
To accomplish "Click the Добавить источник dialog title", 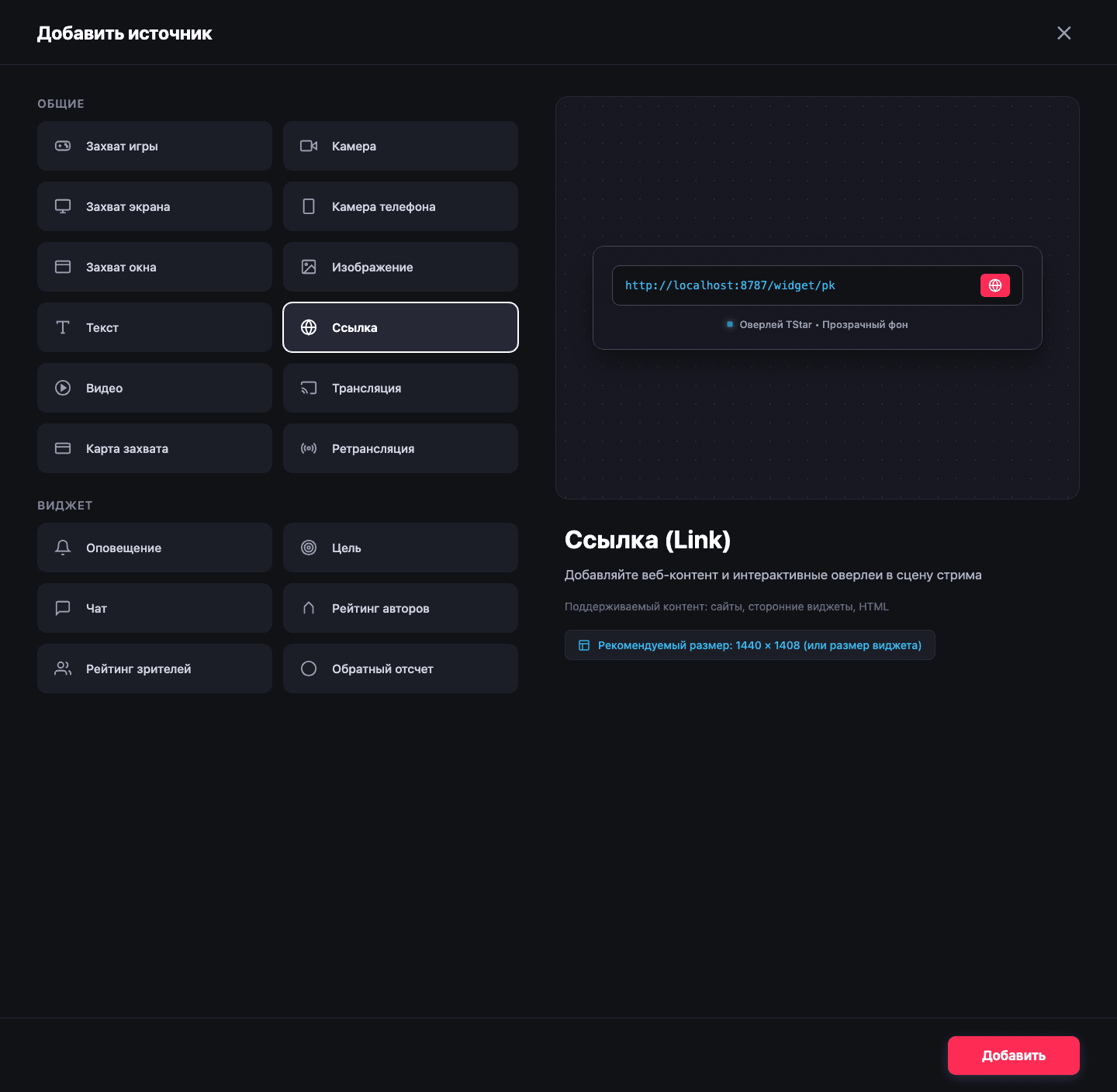I will click(x=125, y=33).
